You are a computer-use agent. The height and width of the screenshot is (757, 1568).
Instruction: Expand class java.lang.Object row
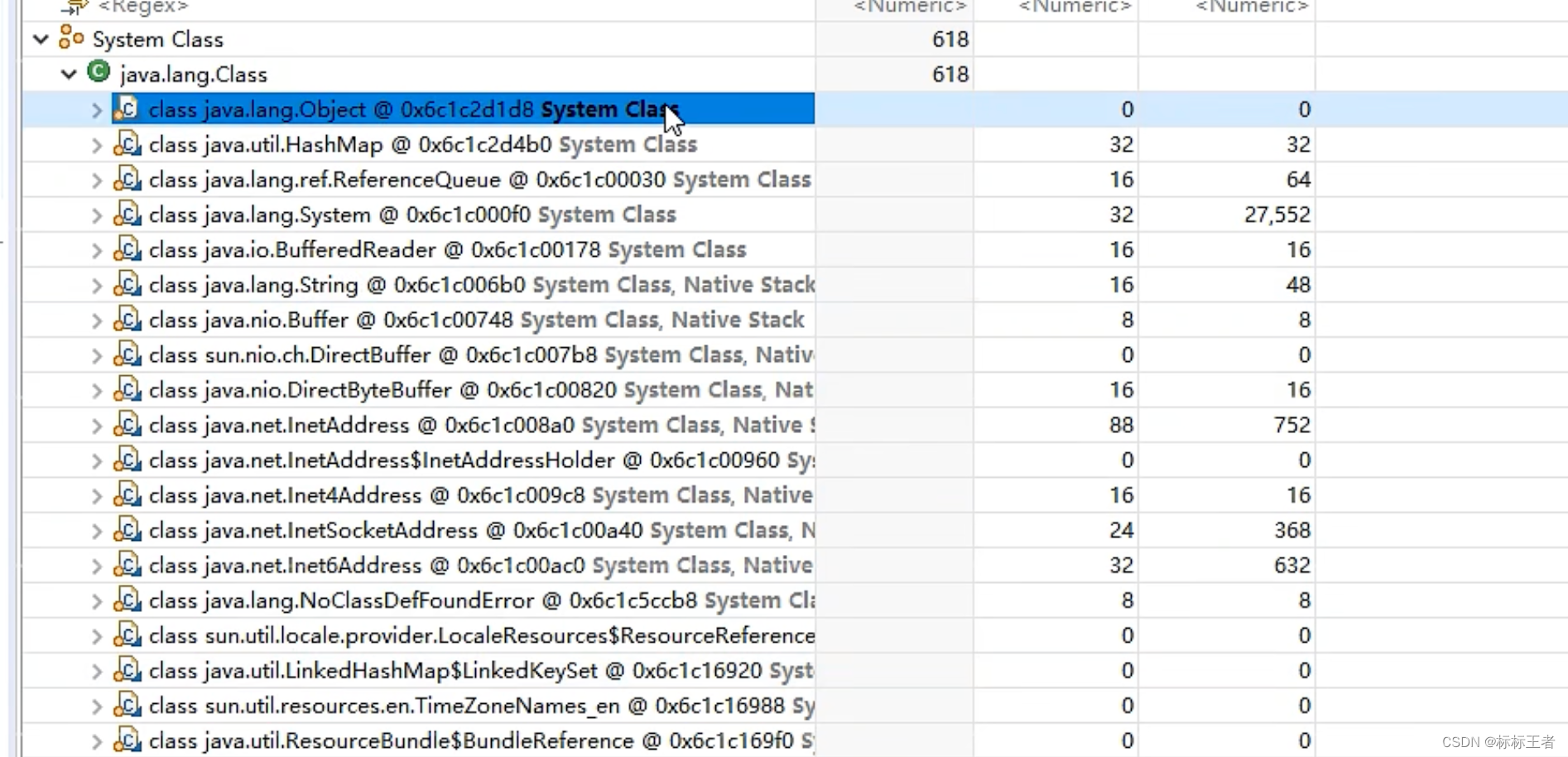click(x=97, y=109)
